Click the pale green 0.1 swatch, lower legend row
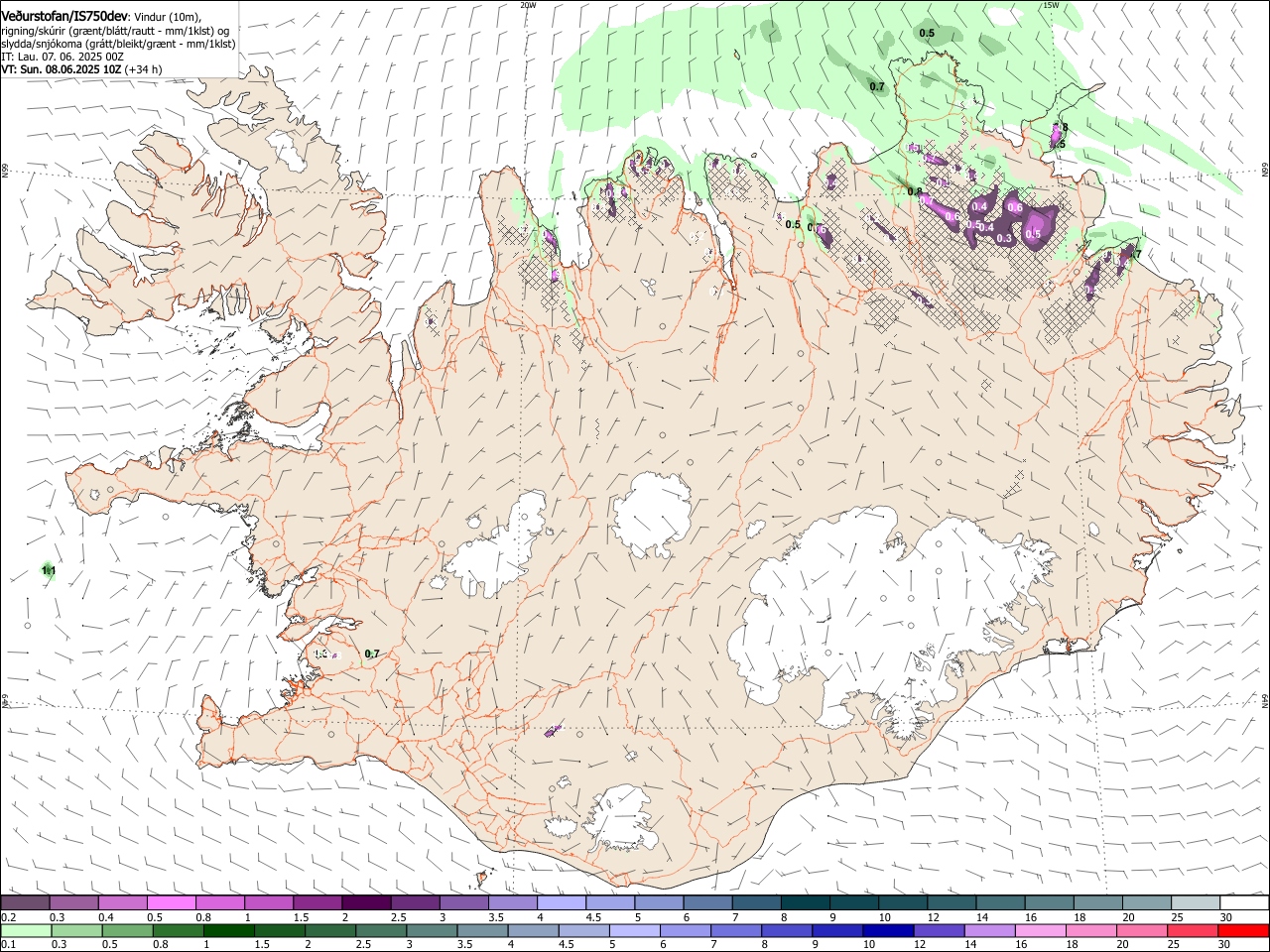This screenshot has height=952, width=1270. coord(26,930)
